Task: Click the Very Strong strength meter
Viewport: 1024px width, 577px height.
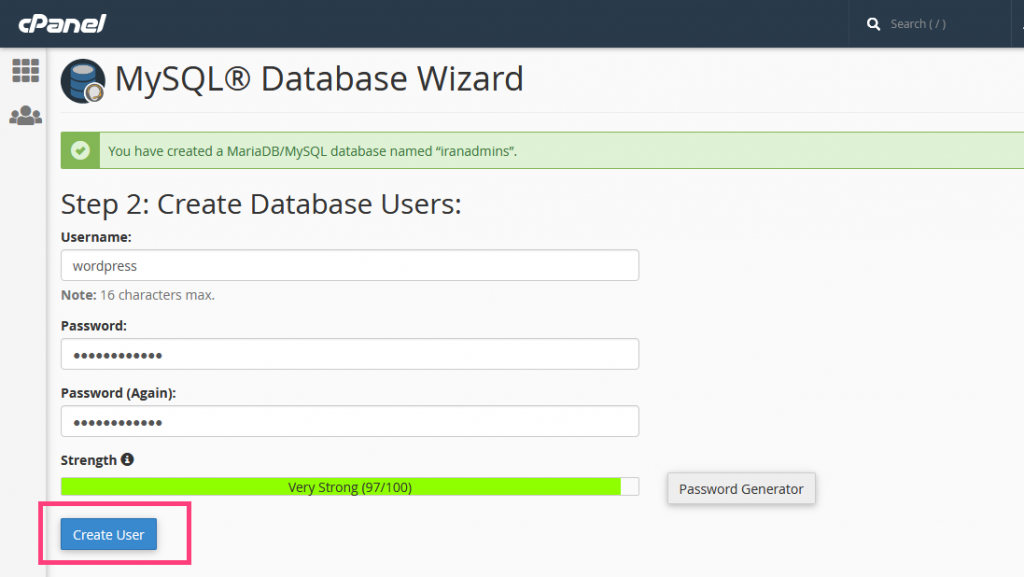Action: (x=350, y=487)
